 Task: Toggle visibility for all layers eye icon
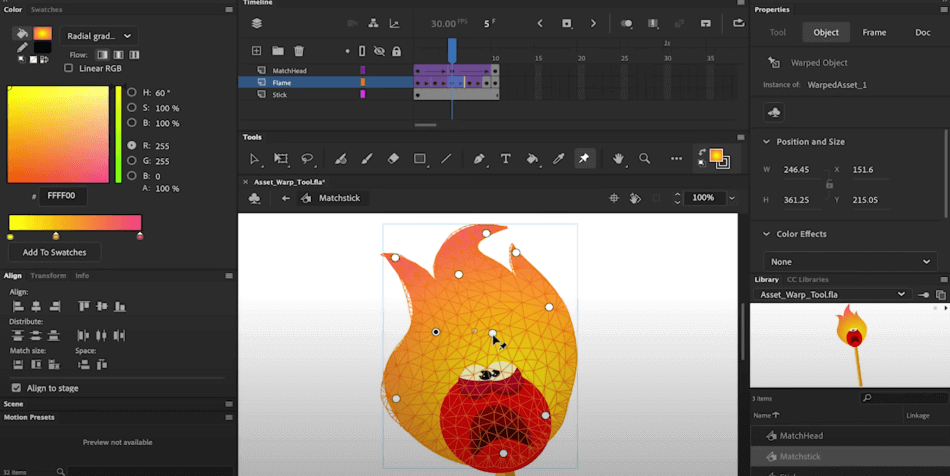pos(379,51)
